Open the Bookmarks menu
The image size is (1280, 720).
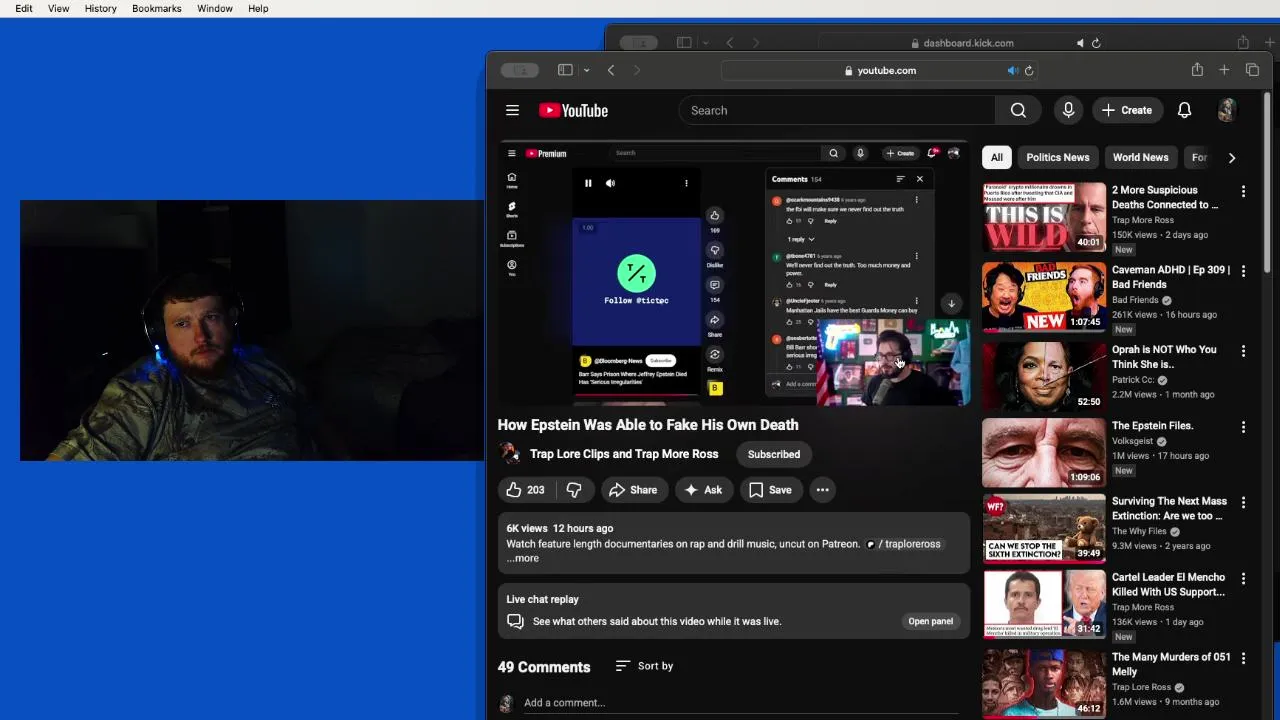tap(157, 8)
